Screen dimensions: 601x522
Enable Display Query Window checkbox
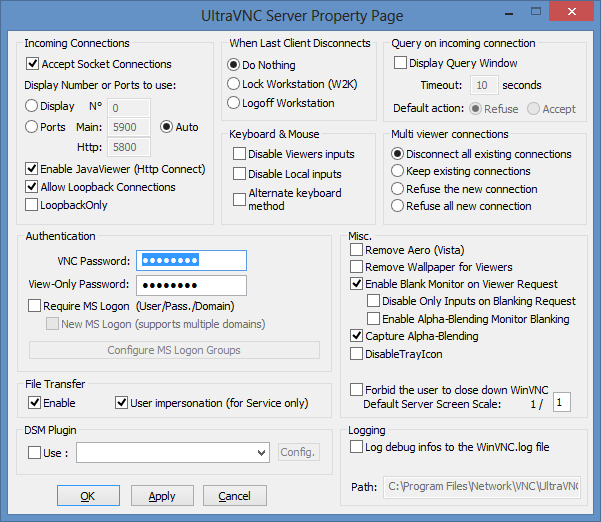[x=401, y=62]
